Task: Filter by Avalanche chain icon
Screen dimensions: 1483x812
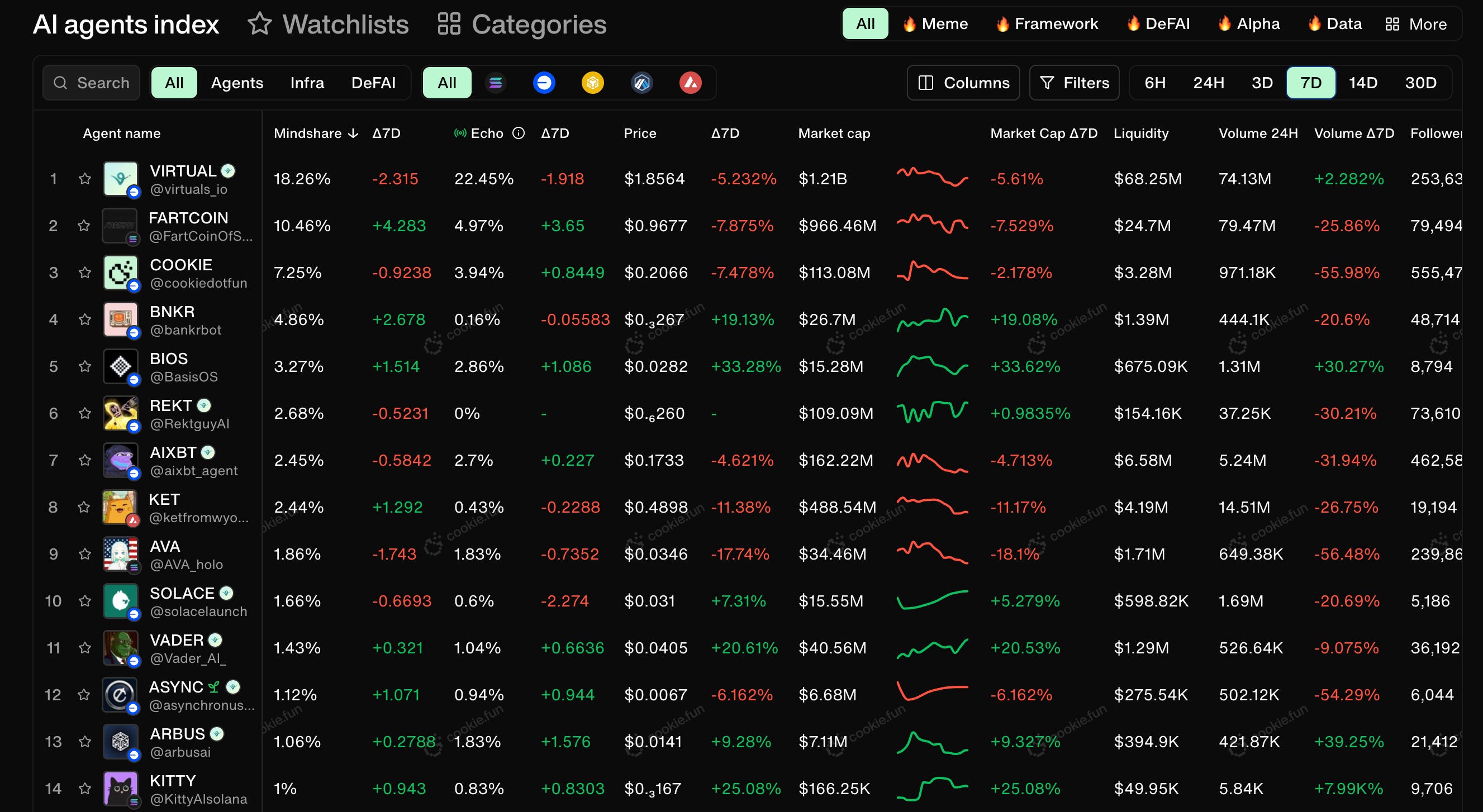Action: (690, 83)
